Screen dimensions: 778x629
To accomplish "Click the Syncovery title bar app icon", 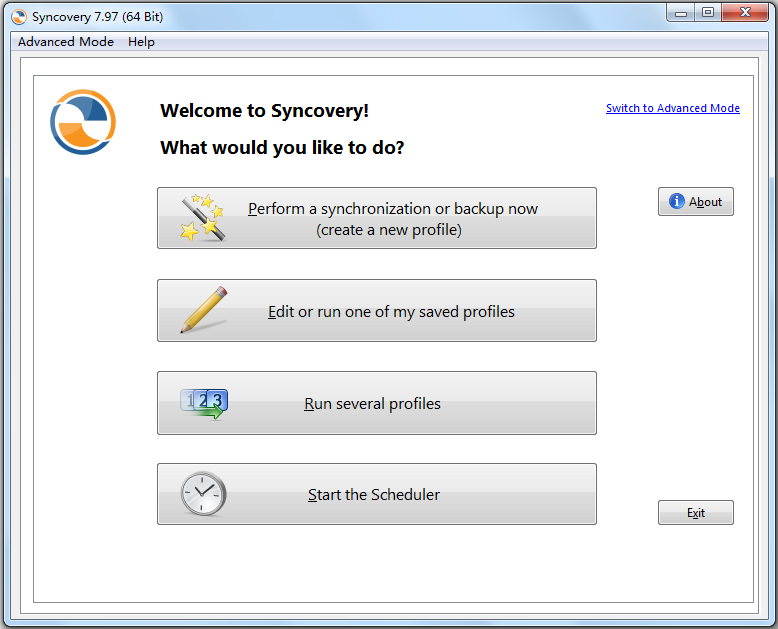I will (19, 17).
